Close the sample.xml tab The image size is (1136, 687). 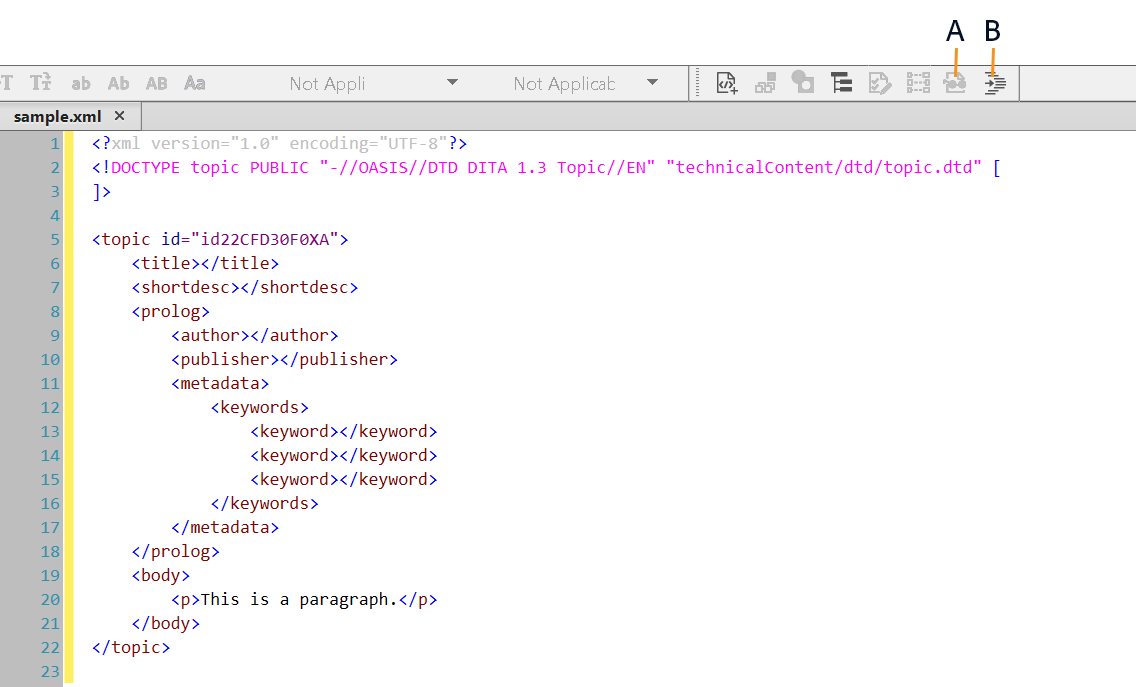[x=120, y=116]
